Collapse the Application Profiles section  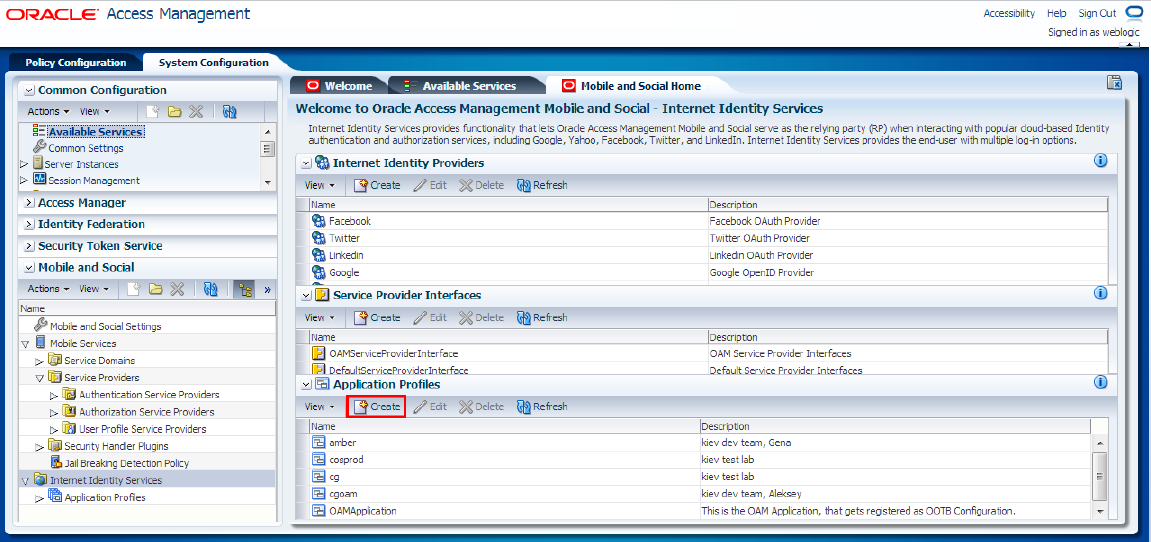[x=306, y=384]
